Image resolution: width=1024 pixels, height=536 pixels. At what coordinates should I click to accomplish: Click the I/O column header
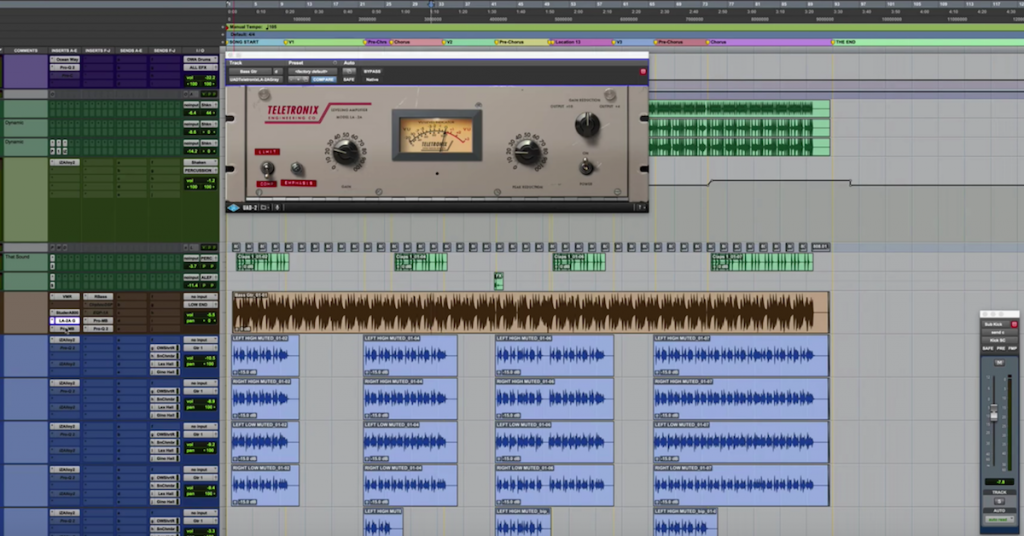tap(200, 50)
